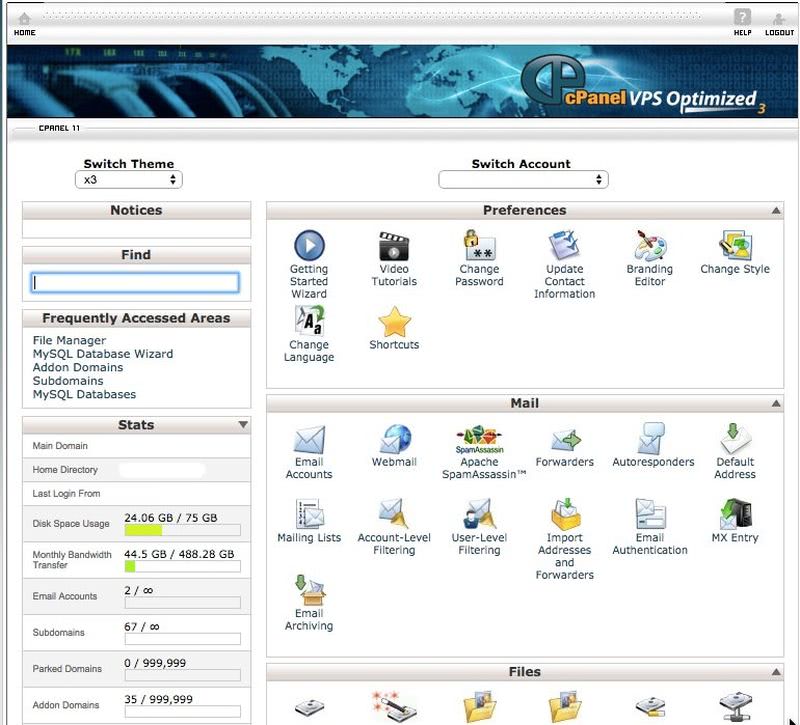
Task: Click the "44.5 GB / 488.28 GB" value
Action: (179, 554)
